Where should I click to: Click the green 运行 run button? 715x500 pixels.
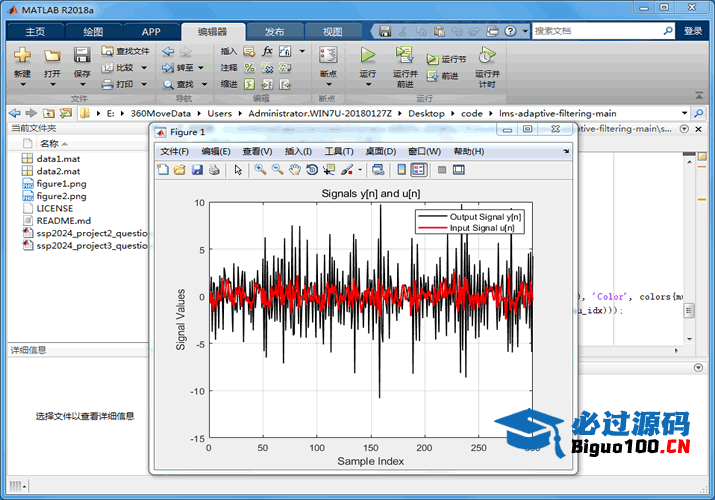(368, 56)
